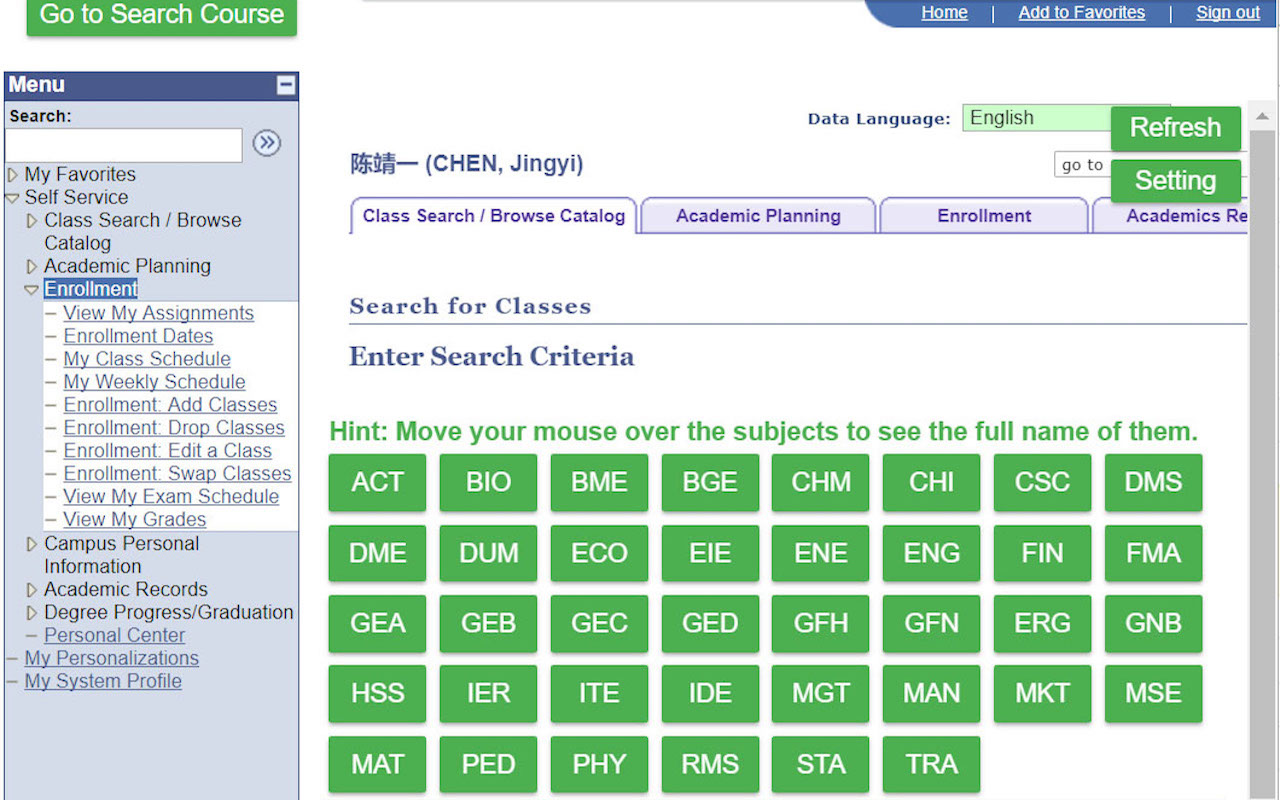
Task: Click the search arrow icon in Menu panel
Action: click(x=266, y=143)
